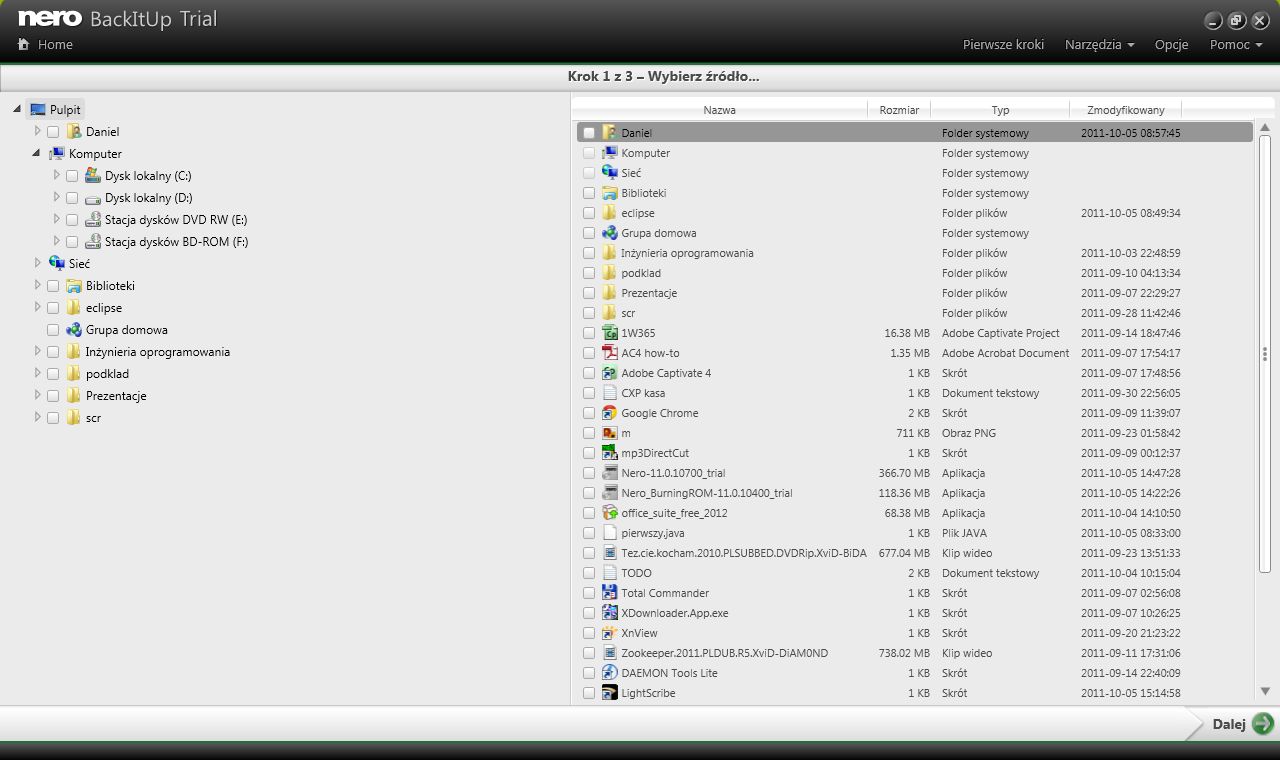The width and height of the screenshot is (1280, 760).
Task: Click the mp3DirectCut shortcut icon
Action: coord(610,453)
